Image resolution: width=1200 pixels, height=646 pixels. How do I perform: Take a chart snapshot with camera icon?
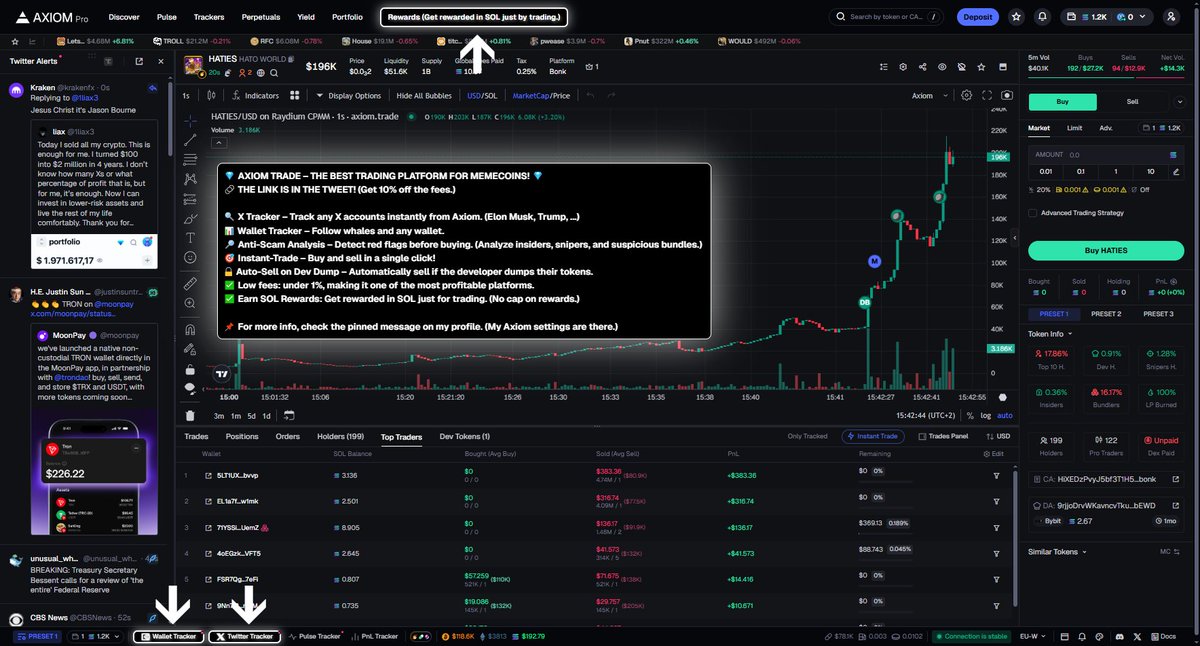pyautogui.click(x=1006, y=96)
